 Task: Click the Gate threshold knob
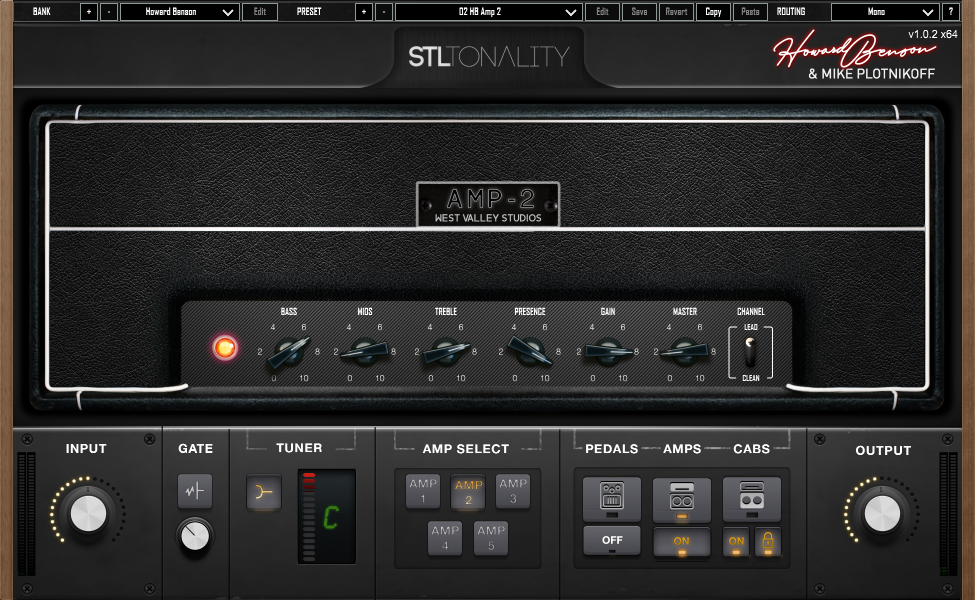195,537
